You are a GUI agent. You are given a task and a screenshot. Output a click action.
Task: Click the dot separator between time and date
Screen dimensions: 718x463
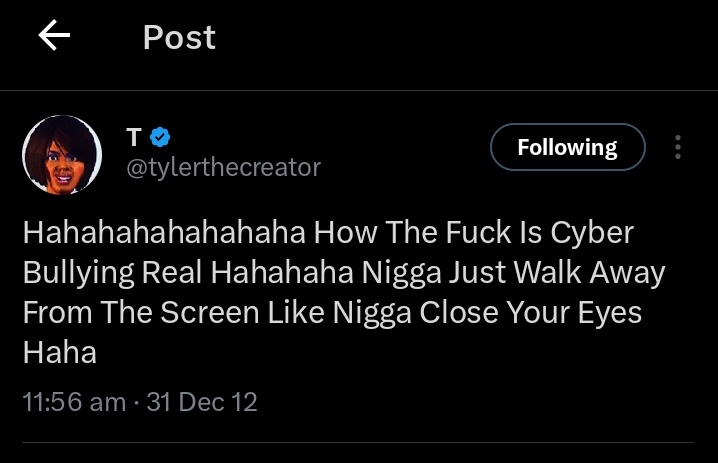pyautogui.click(x=135, y=402)
